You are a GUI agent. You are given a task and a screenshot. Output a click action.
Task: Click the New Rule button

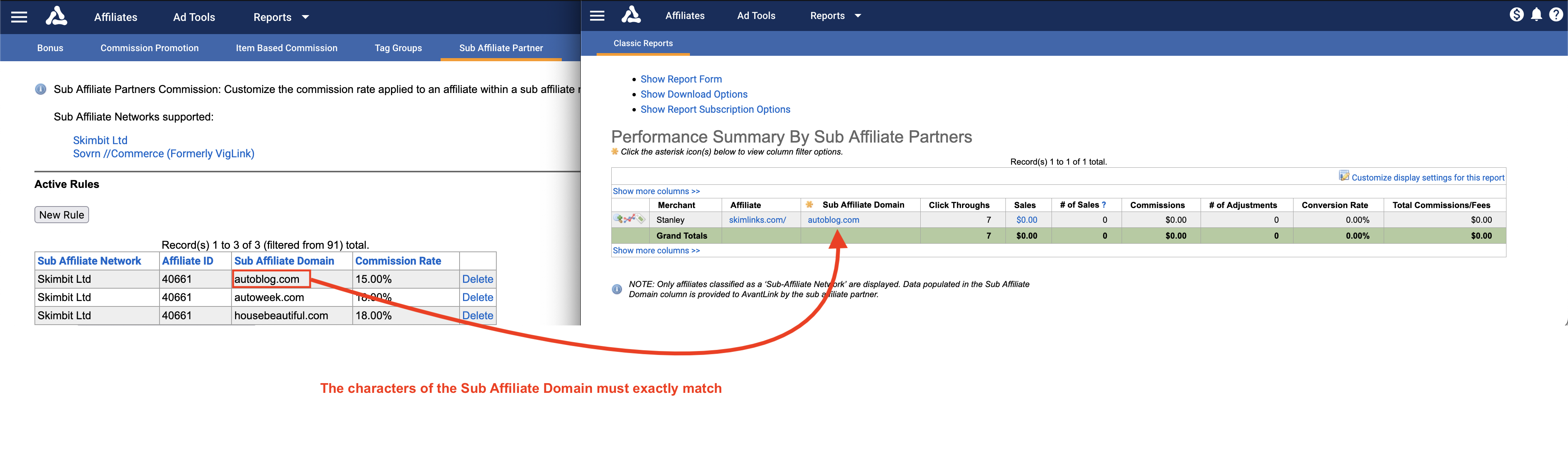click(x=62, y=215)
